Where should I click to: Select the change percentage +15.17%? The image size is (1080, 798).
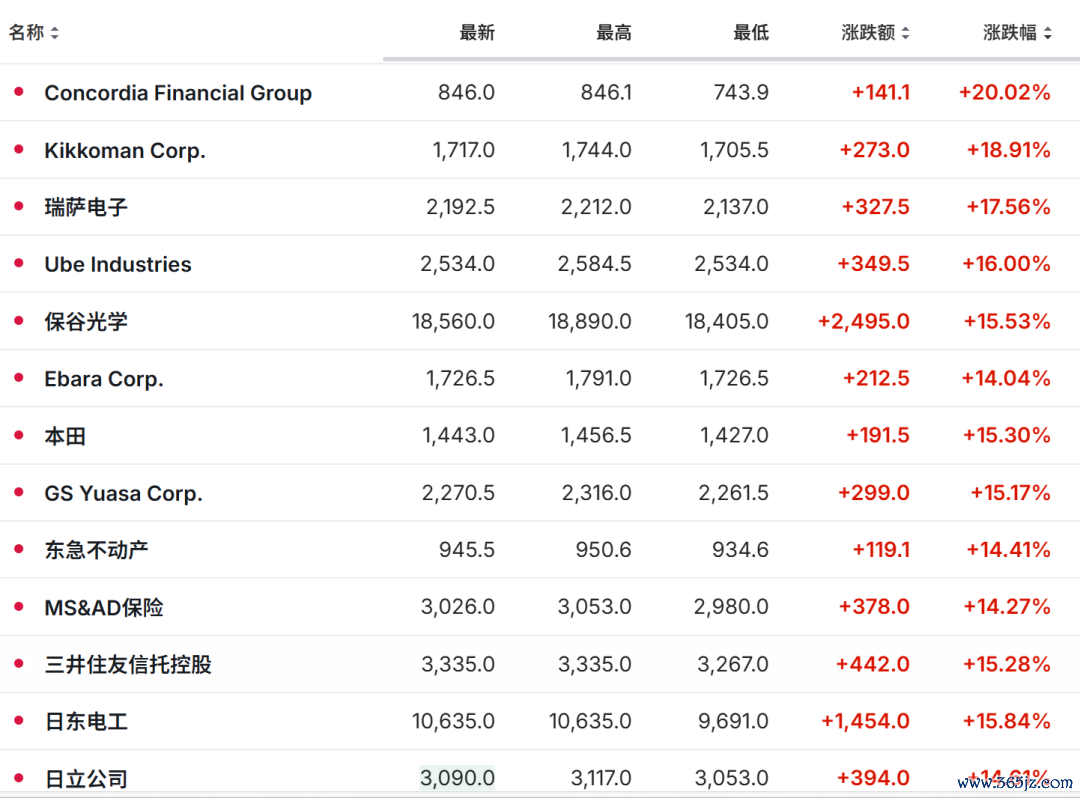coord(1010,492)
